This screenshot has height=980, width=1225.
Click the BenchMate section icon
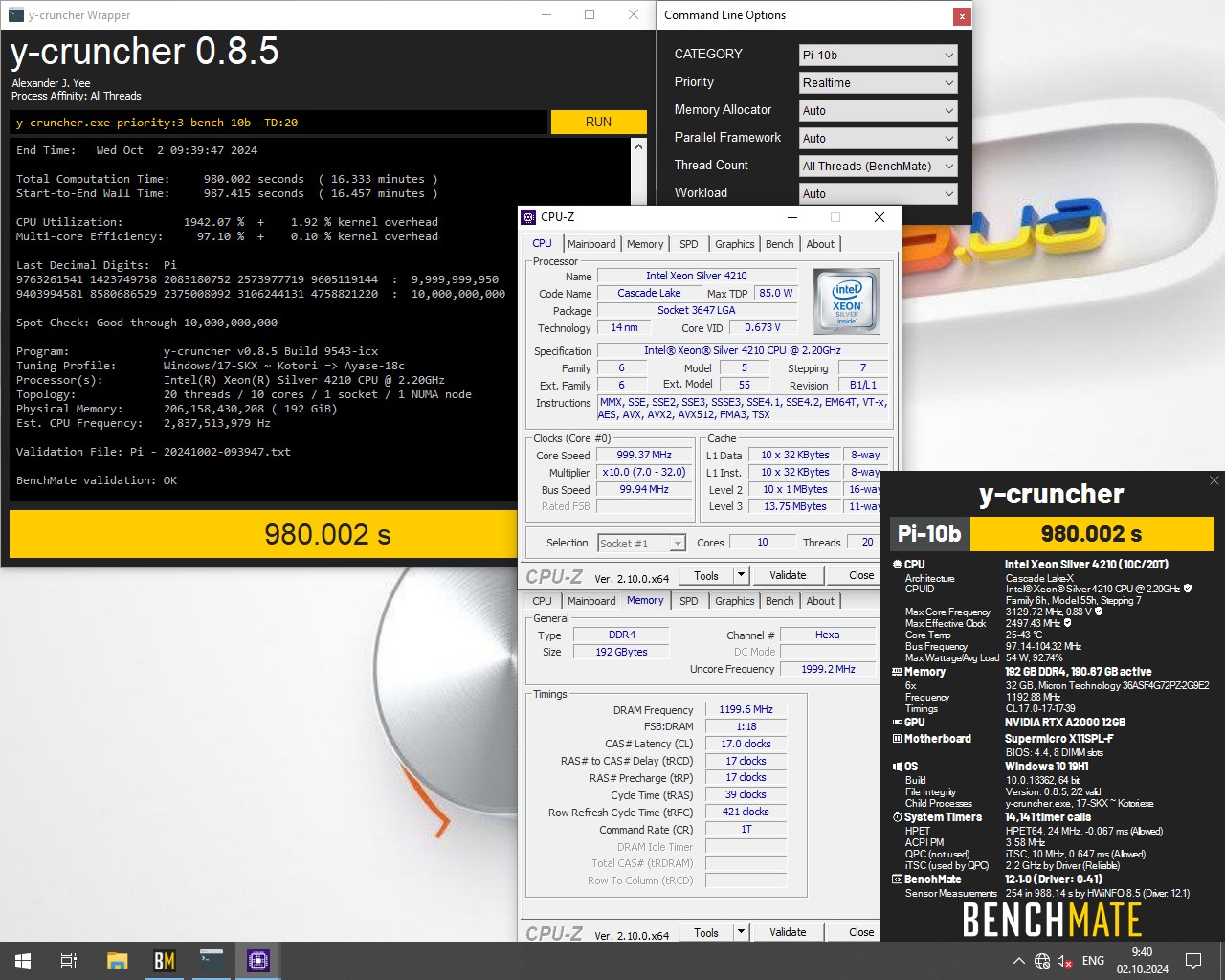(x=897, y=880)
